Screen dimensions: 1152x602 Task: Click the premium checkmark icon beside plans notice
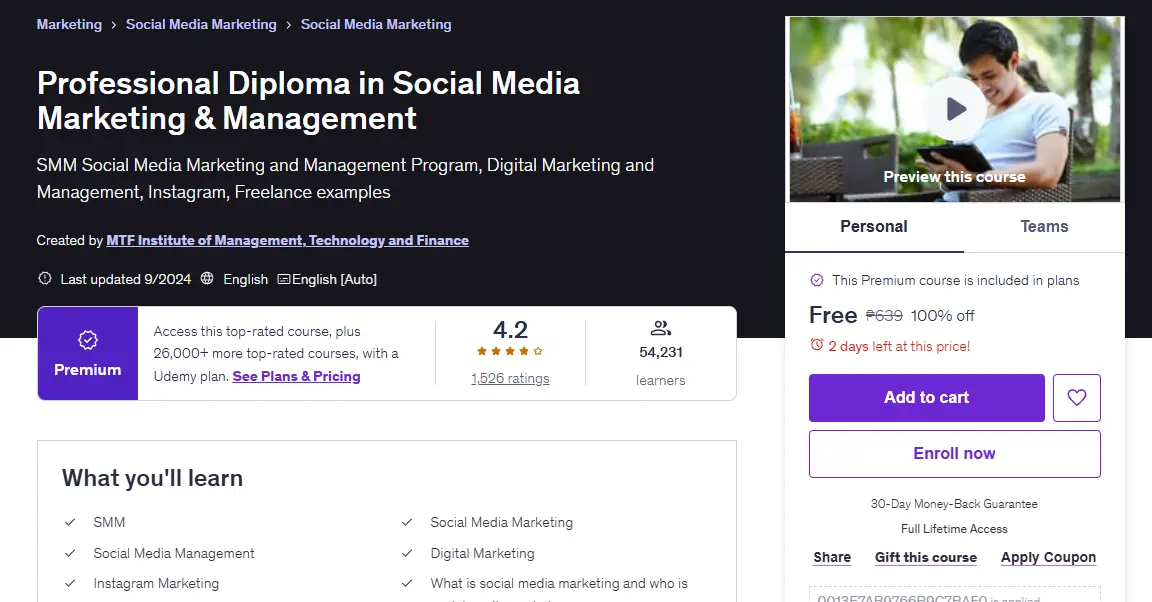pyautogui.click(x=816, y=280)
